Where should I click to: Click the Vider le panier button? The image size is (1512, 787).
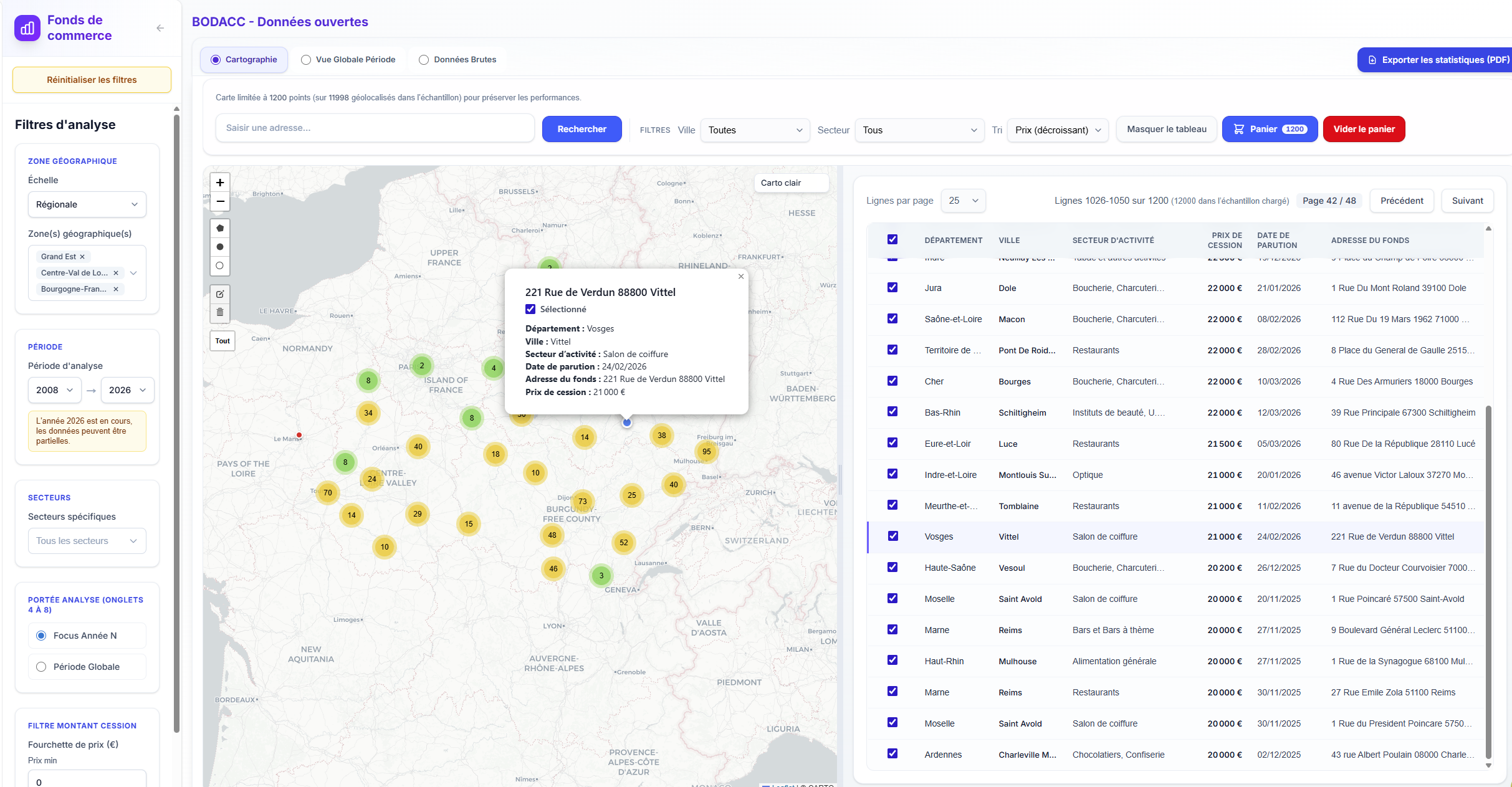pyautogui.click(x=1364, y=129)
